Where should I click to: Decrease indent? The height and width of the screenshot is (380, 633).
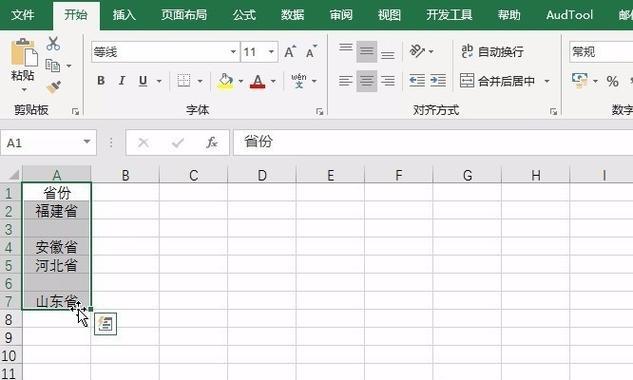click(x=417, y=81)
